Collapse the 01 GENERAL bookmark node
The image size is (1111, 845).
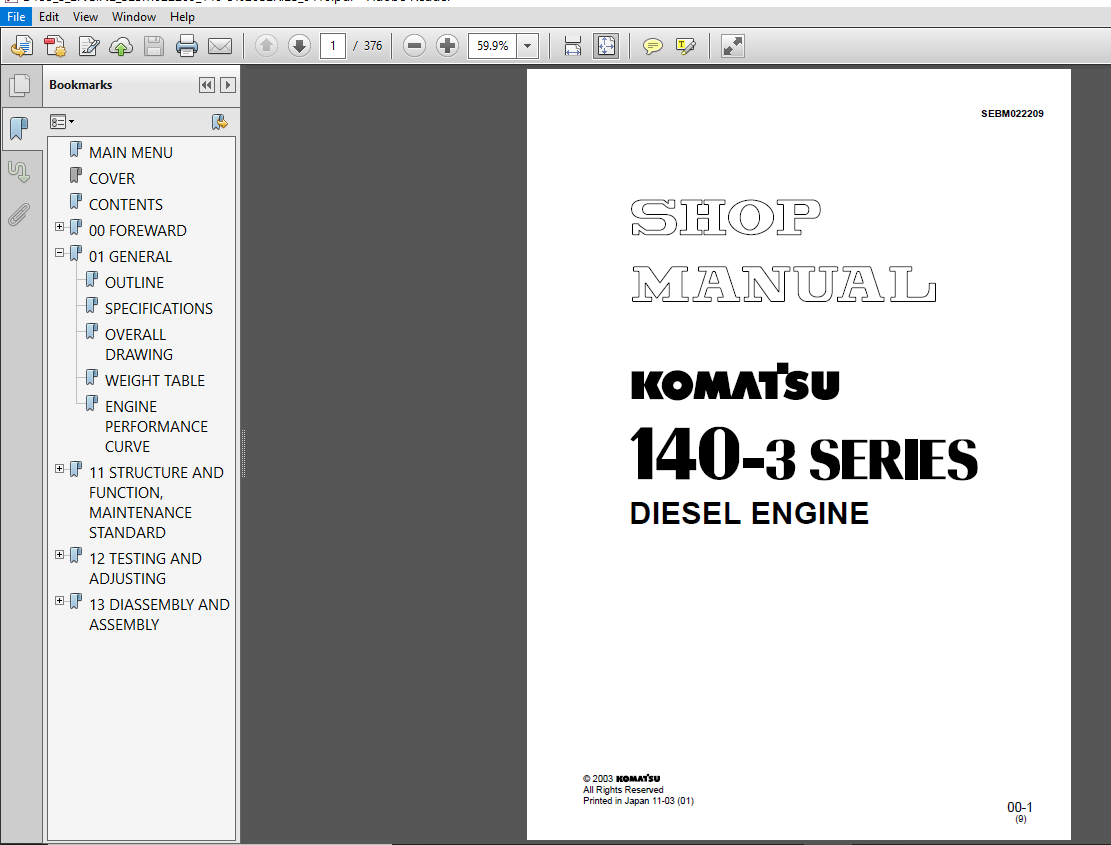60,253
